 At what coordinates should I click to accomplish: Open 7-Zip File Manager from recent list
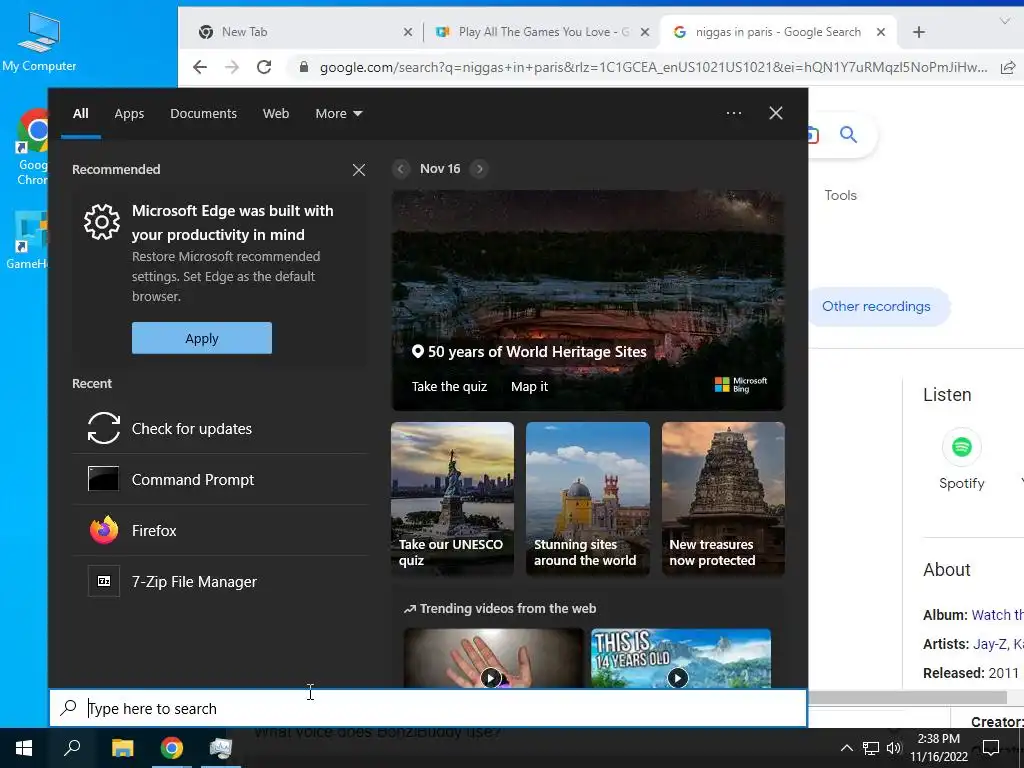[x=220, y=581]
